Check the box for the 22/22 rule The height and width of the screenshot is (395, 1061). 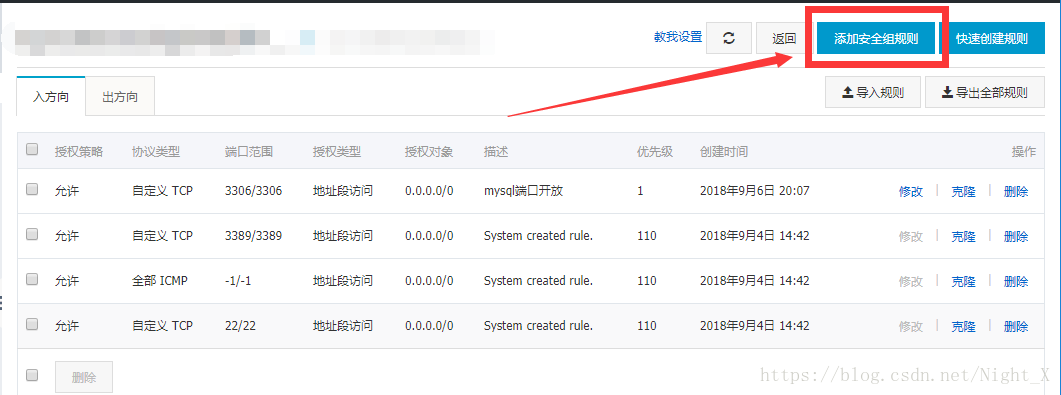[32, 325]
